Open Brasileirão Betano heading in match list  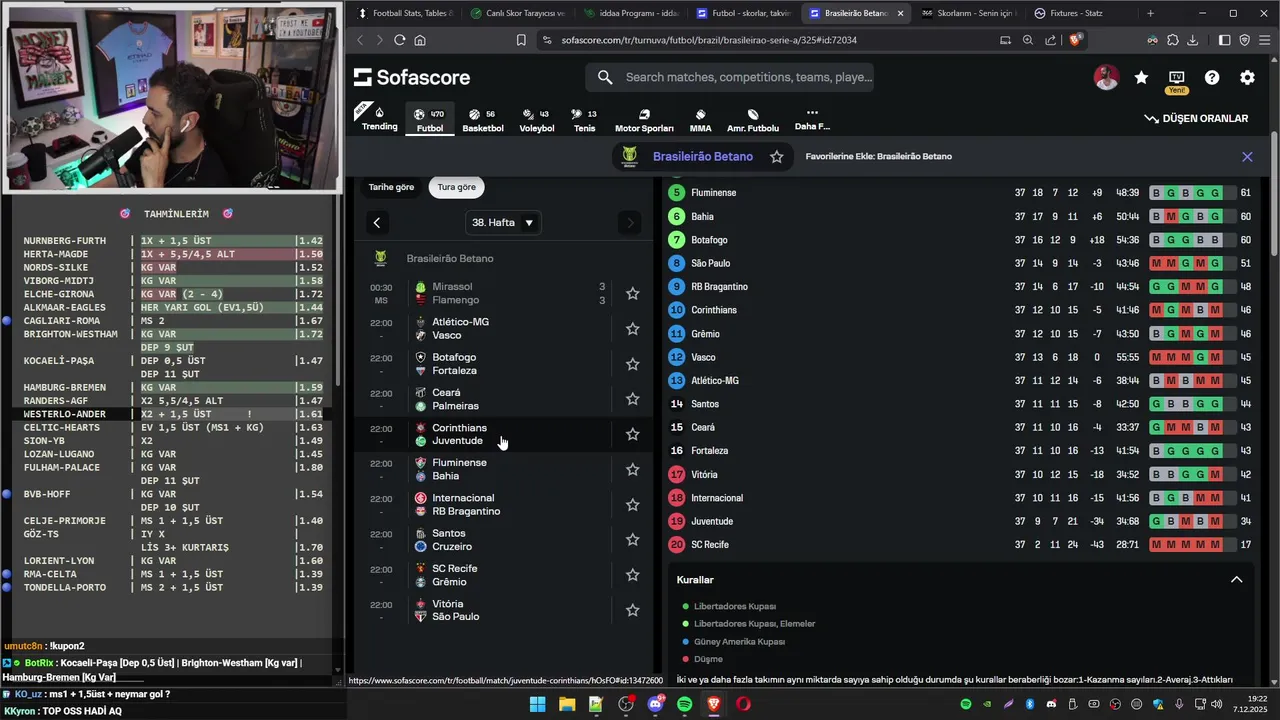click(449, 259)
